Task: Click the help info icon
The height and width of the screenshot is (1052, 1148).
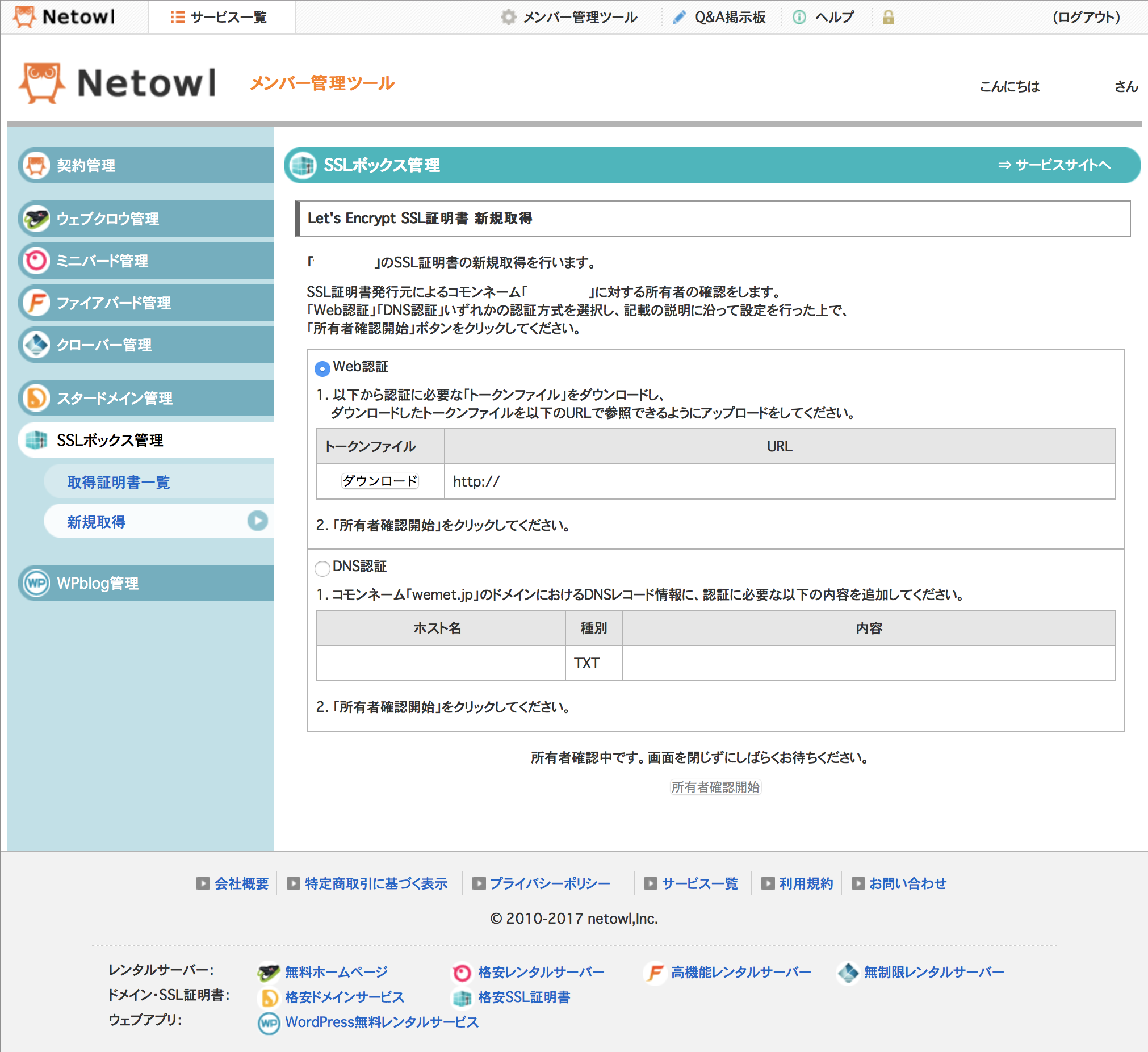Action: point(799,18)
